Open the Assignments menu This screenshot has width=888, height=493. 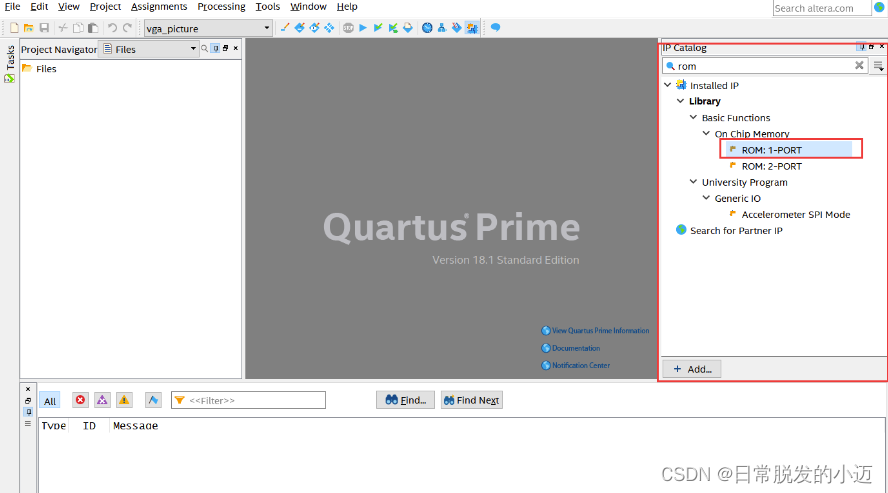[159, 7]
